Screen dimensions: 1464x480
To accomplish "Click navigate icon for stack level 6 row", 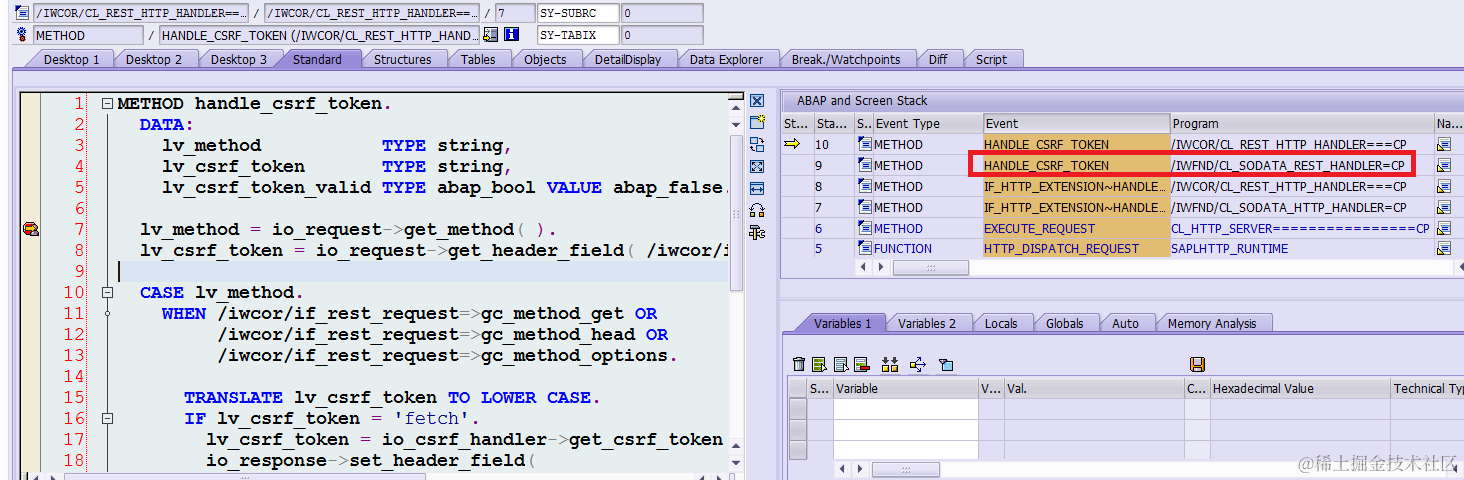I will point(1443,229).
